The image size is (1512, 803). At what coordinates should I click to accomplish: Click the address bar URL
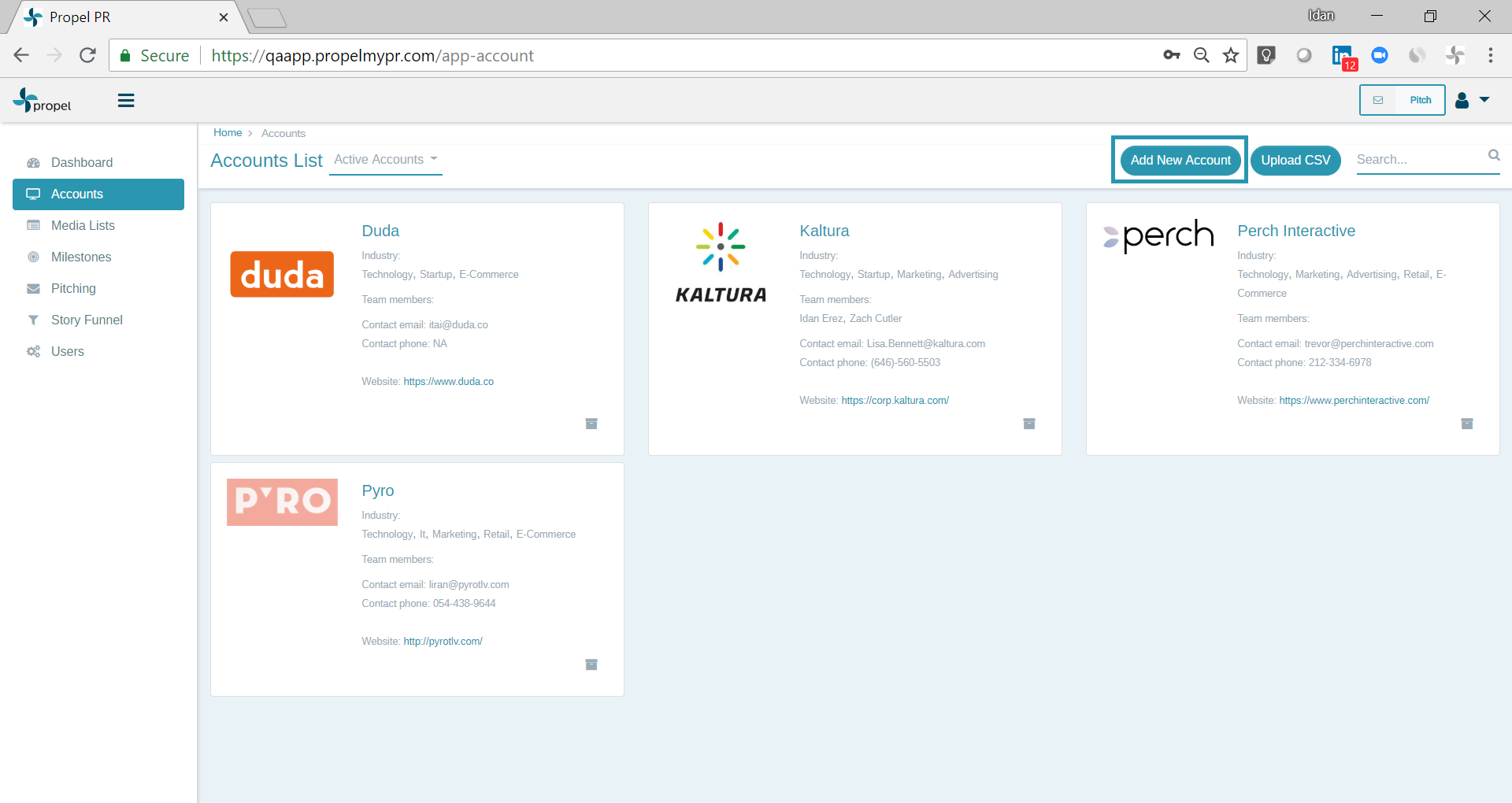point(372,55)
